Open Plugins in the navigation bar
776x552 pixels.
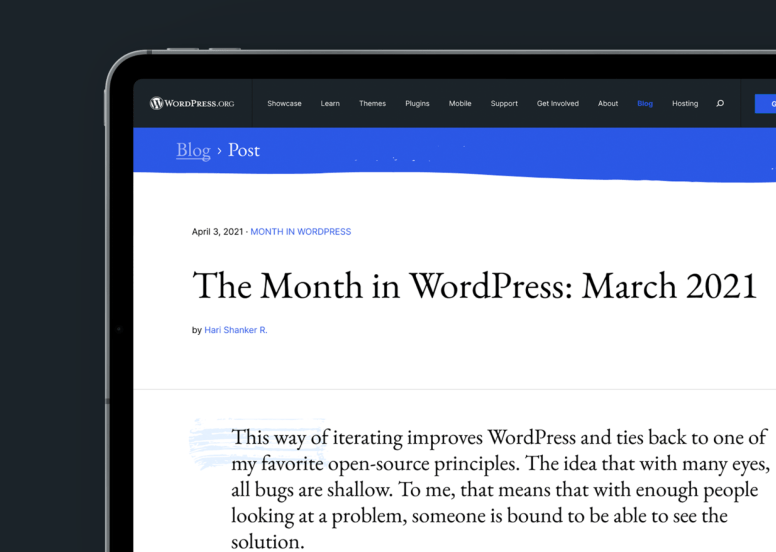417,103
